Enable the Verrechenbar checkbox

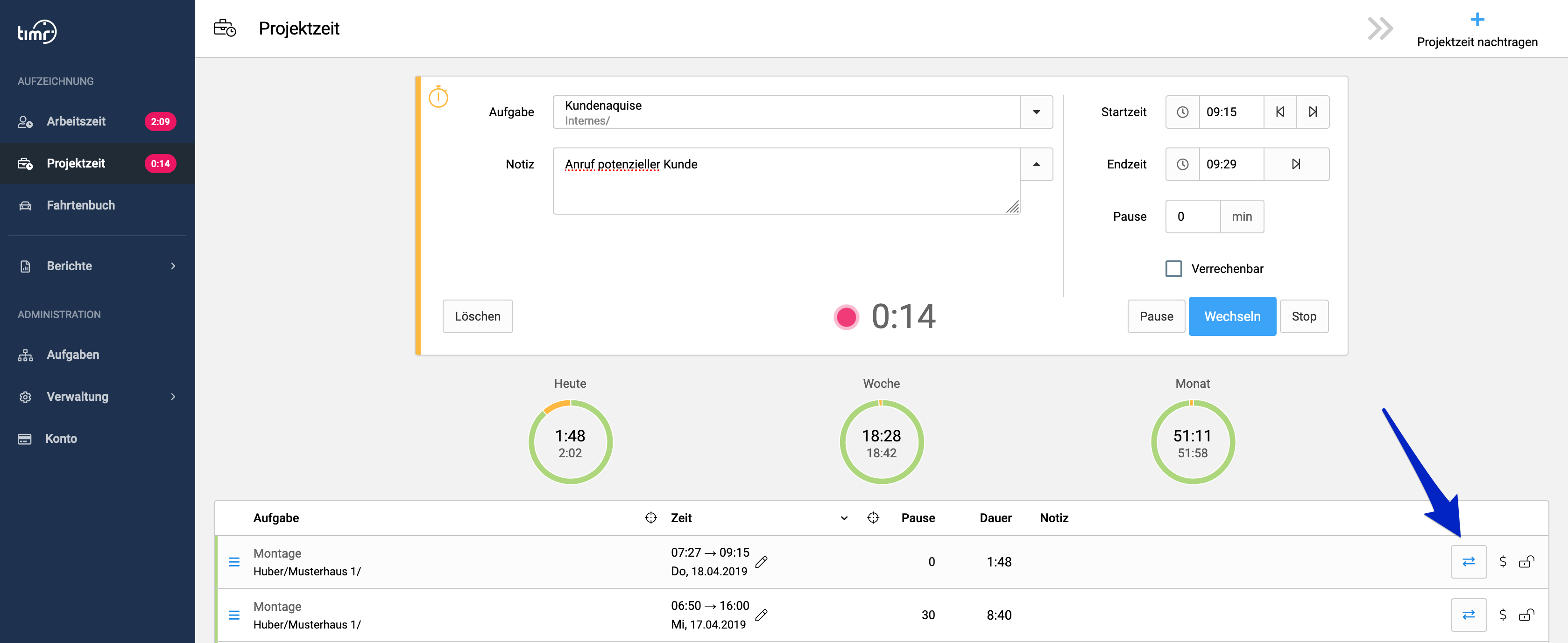1173,269
